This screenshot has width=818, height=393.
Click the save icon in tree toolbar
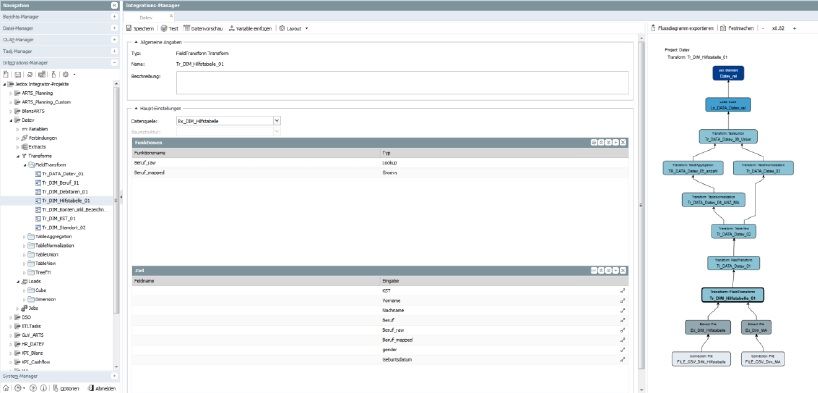(17, 75)
